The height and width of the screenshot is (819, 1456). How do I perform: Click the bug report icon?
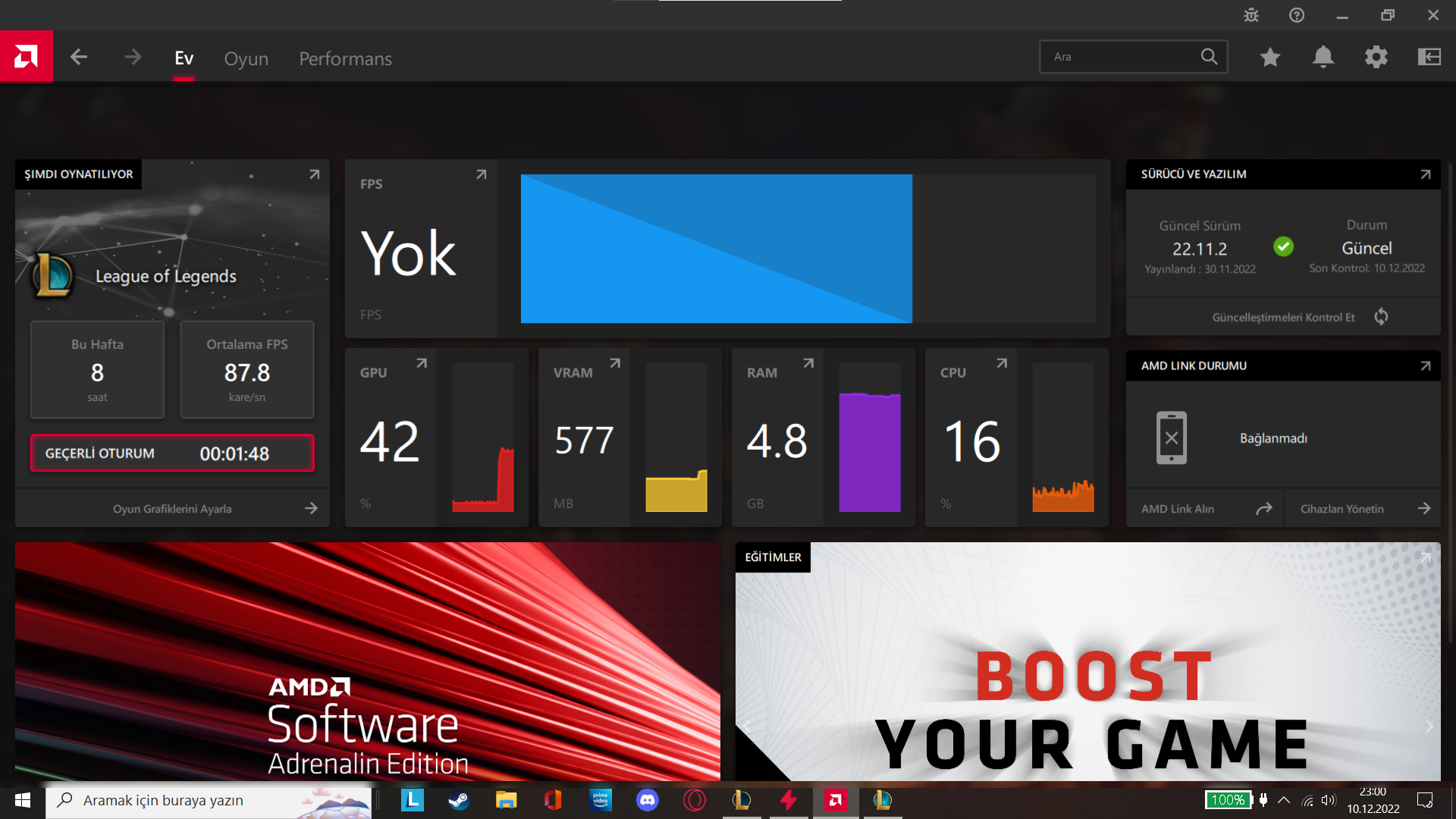pos(1251,15)
